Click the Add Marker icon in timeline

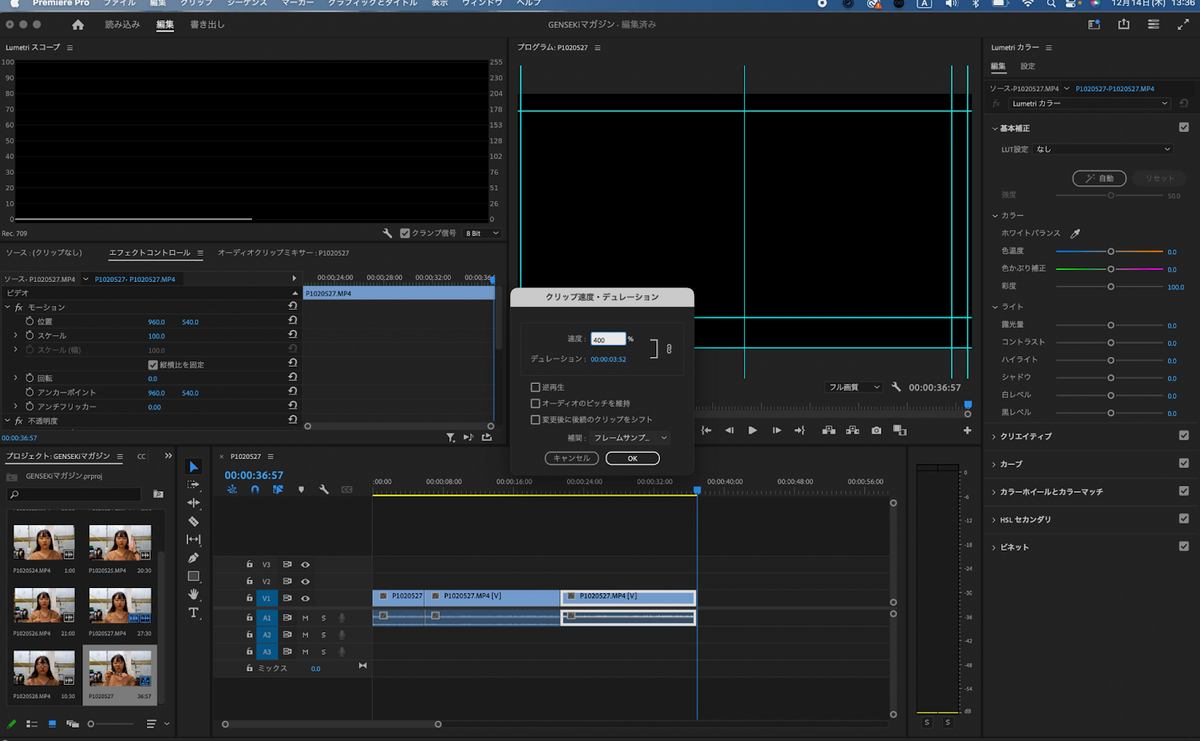click(301, 490)
